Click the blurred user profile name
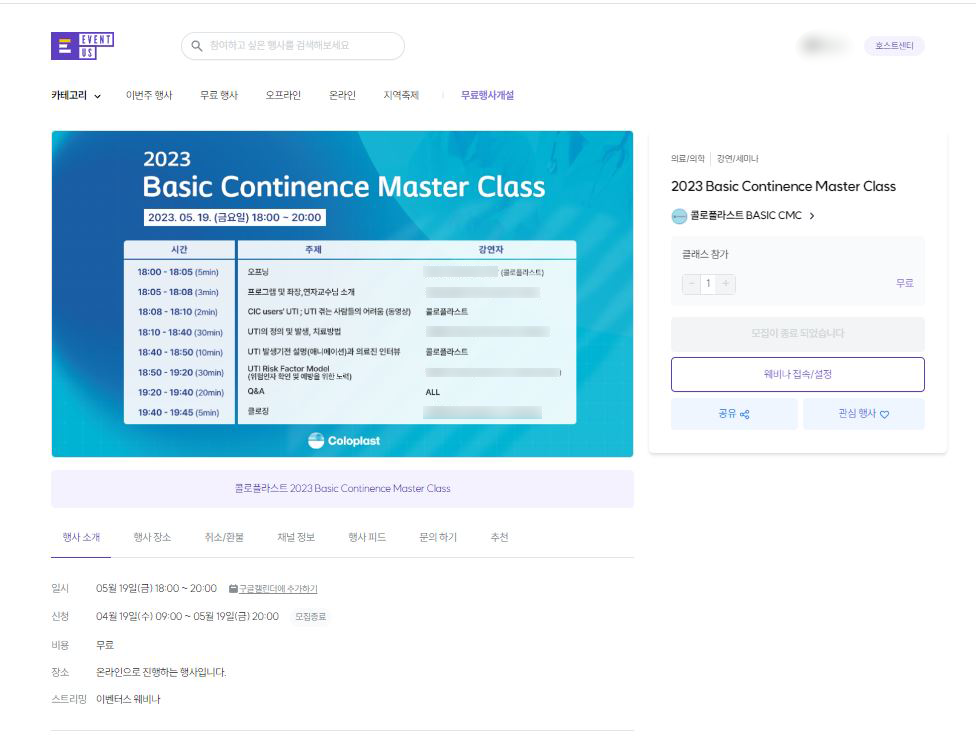Viewport: 976px width, 737px height. coord(824,45)
